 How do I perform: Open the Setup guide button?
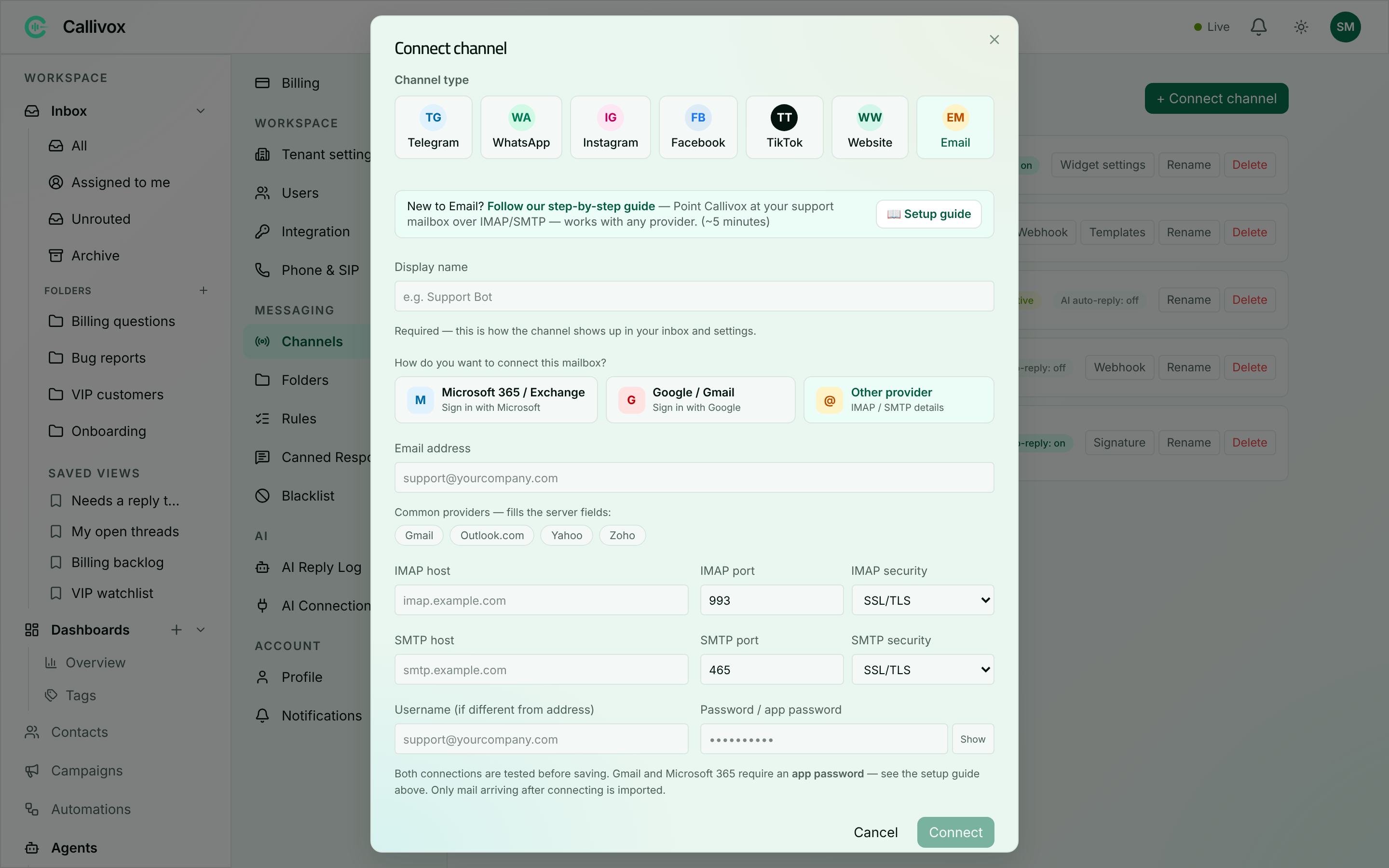tap(929, 214)
